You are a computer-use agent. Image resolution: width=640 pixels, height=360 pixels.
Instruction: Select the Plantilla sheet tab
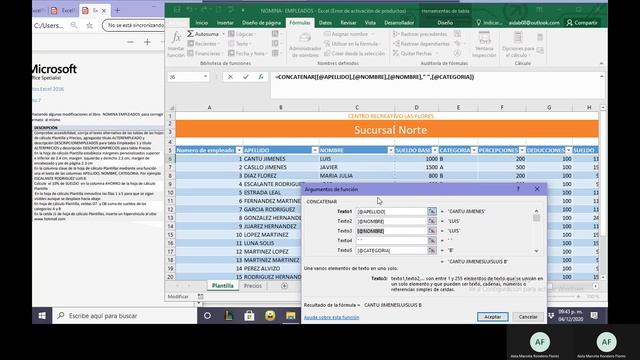click(x=222, y=286)
